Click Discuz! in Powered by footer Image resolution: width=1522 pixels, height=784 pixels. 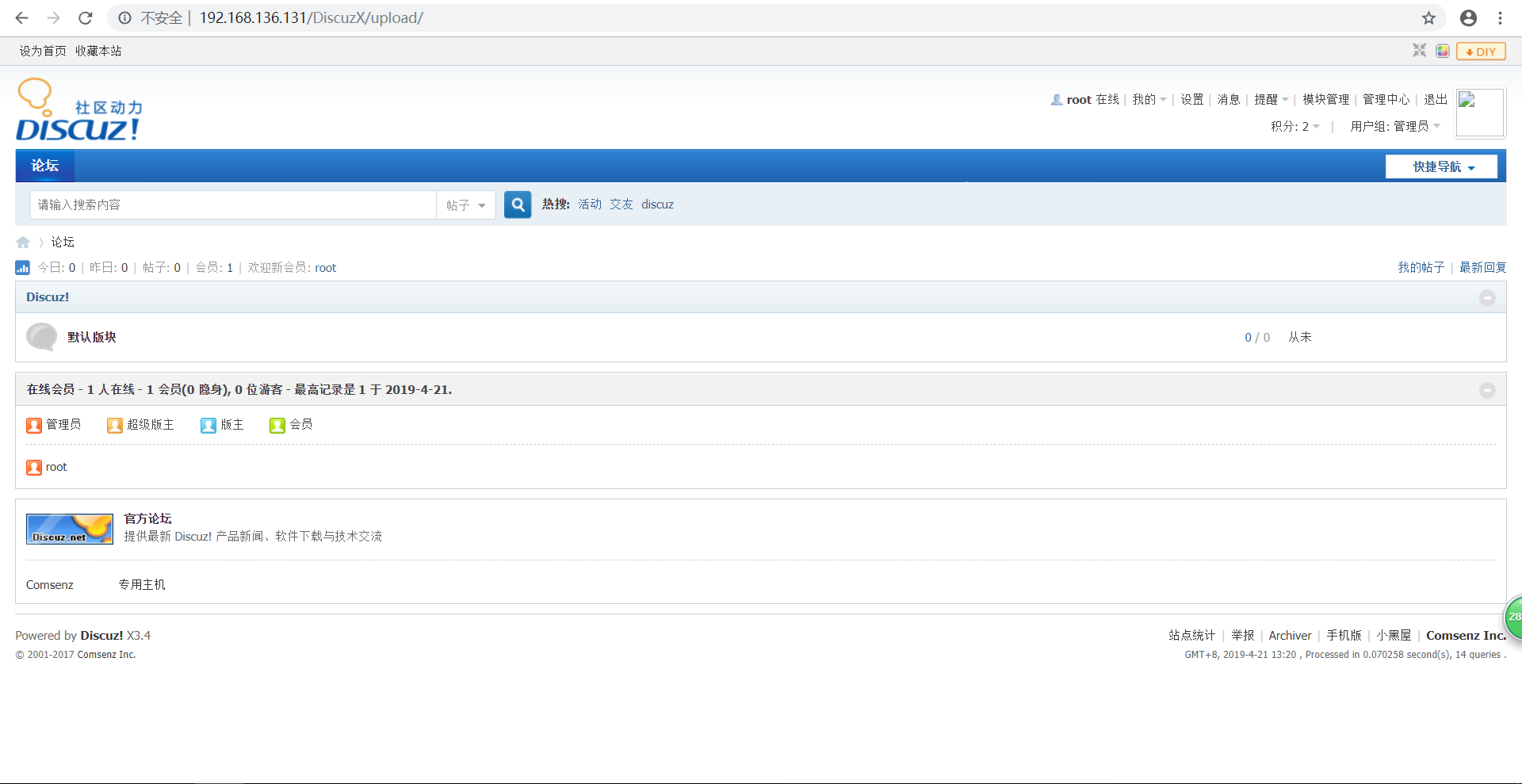101,636
